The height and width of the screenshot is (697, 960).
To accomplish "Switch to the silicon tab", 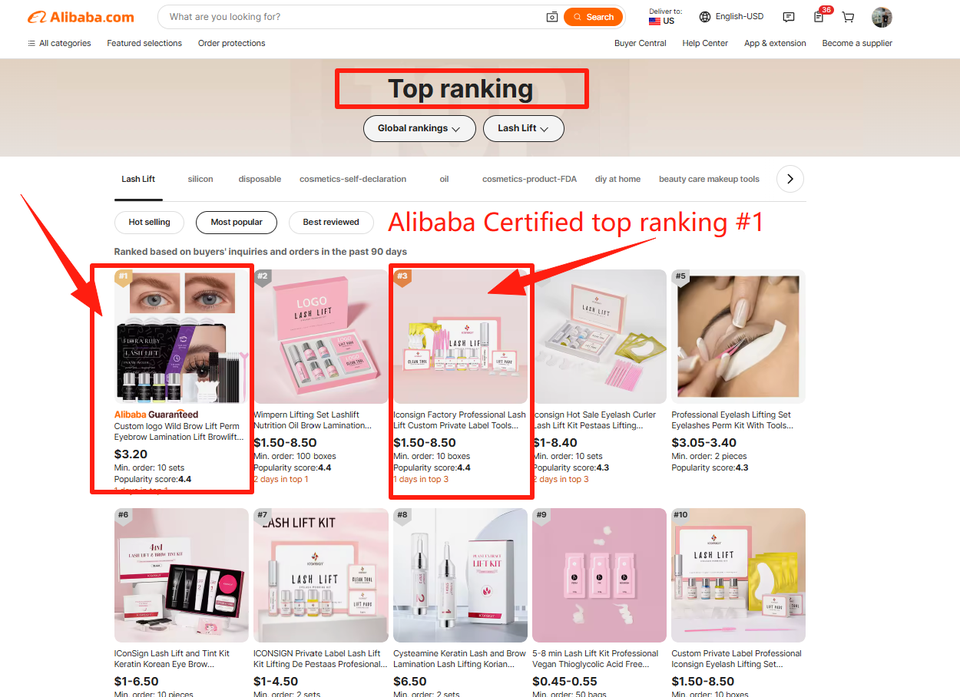I will click(200, 179).
